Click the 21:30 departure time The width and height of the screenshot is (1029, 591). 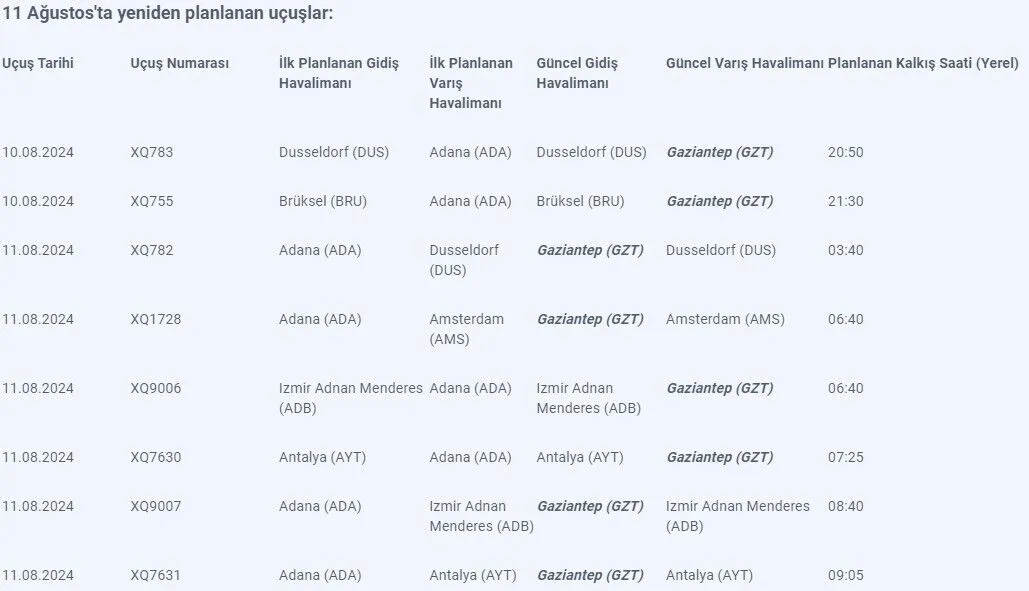click(x=845, y=201)
